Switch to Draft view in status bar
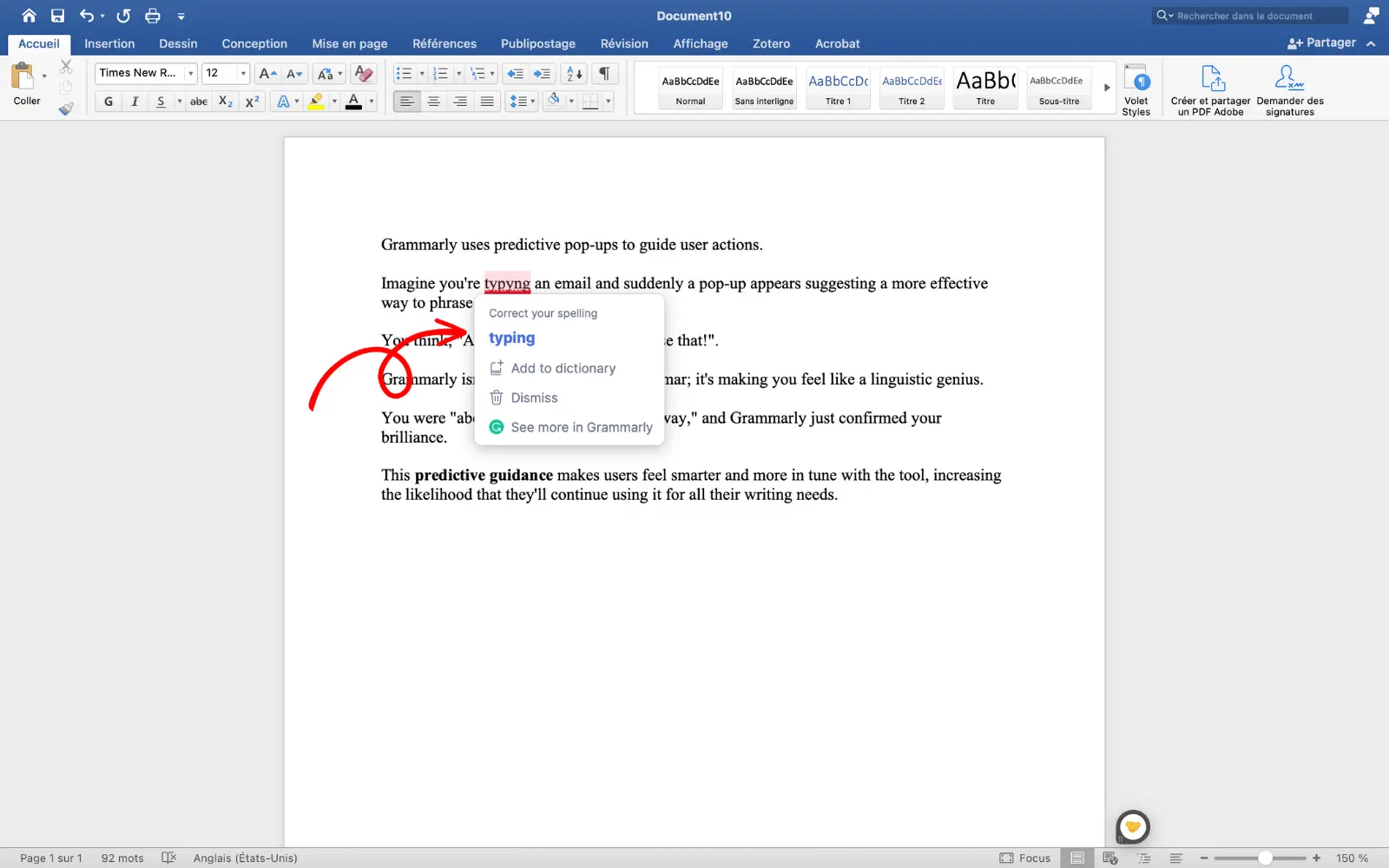The image size is (1389, 868). point(1176,858)
